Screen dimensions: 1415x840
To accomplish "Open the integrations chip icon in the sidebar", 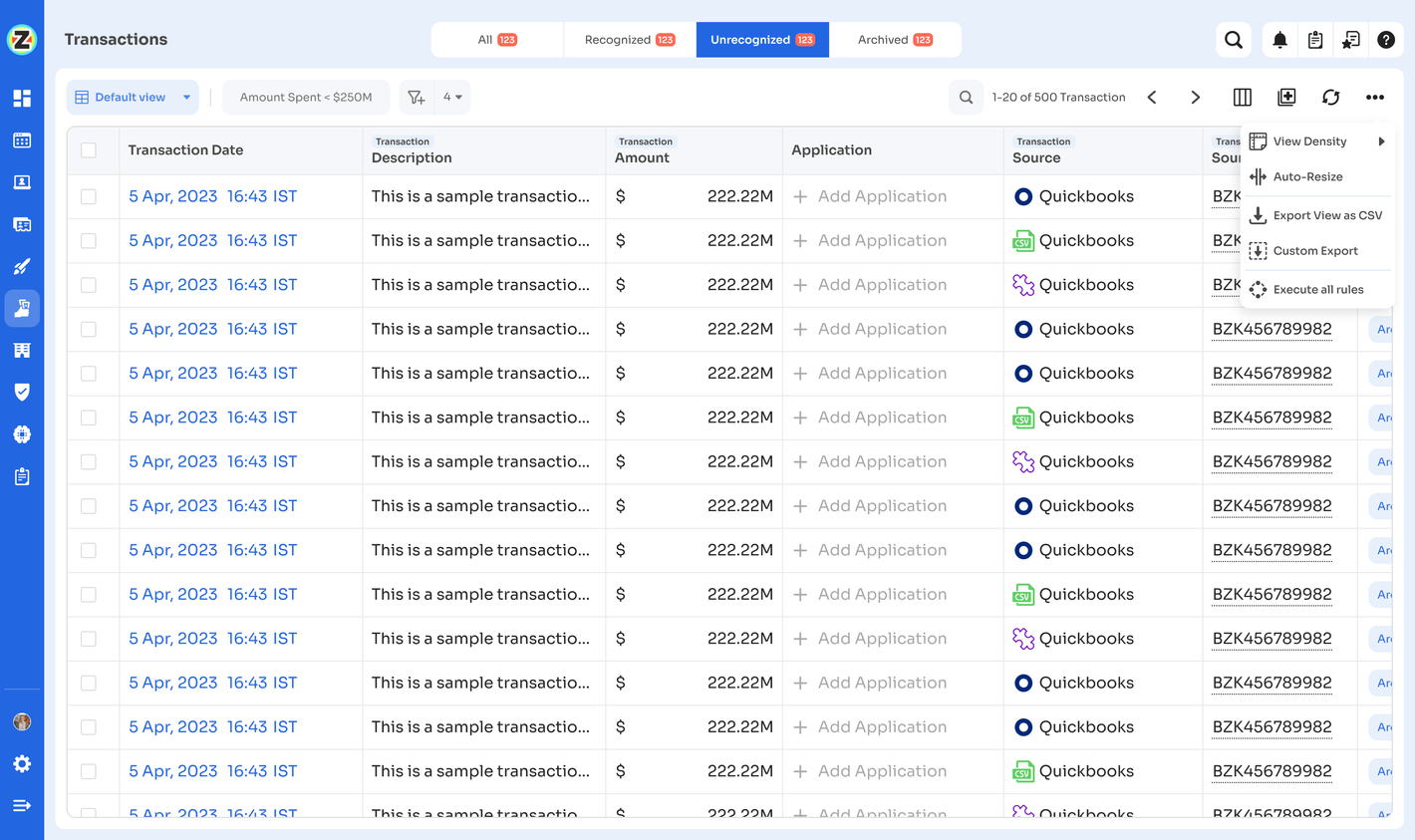I will (x=22, y=434).
